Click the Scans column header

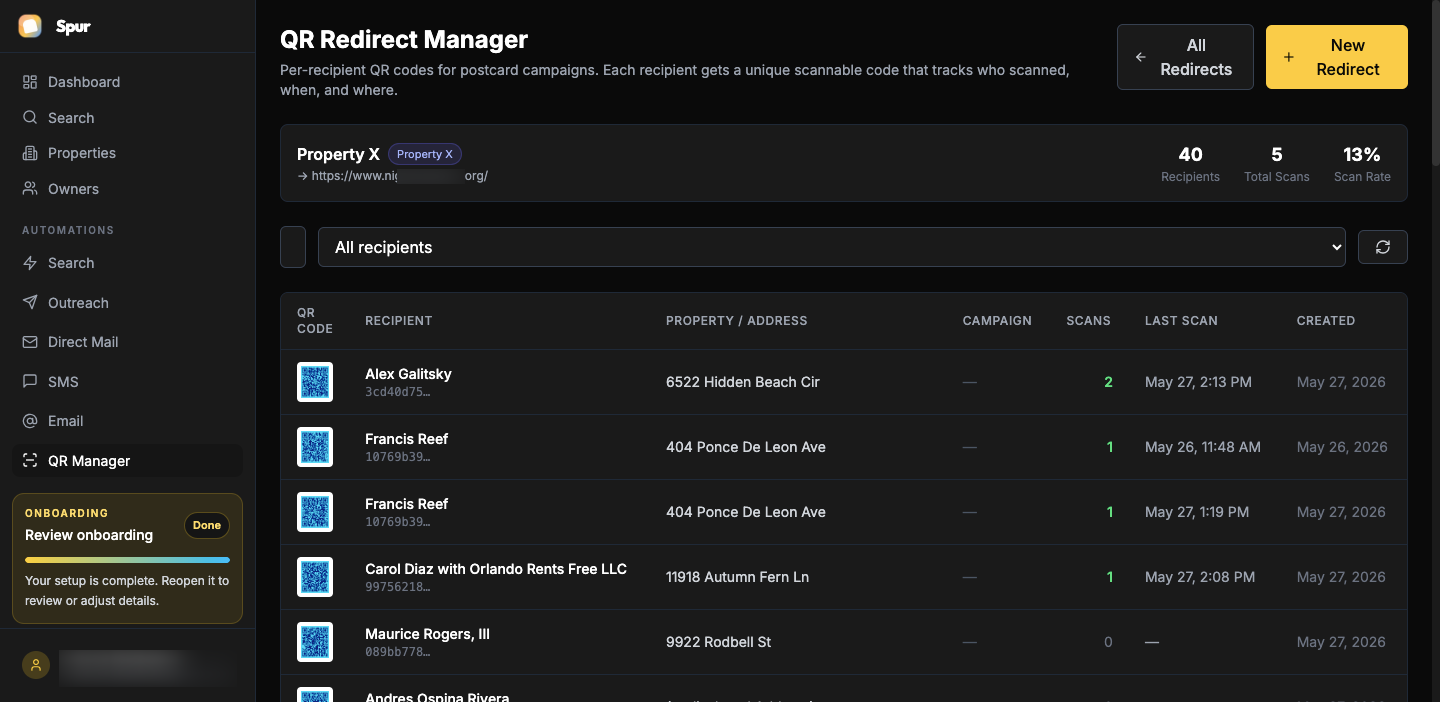1089,321
